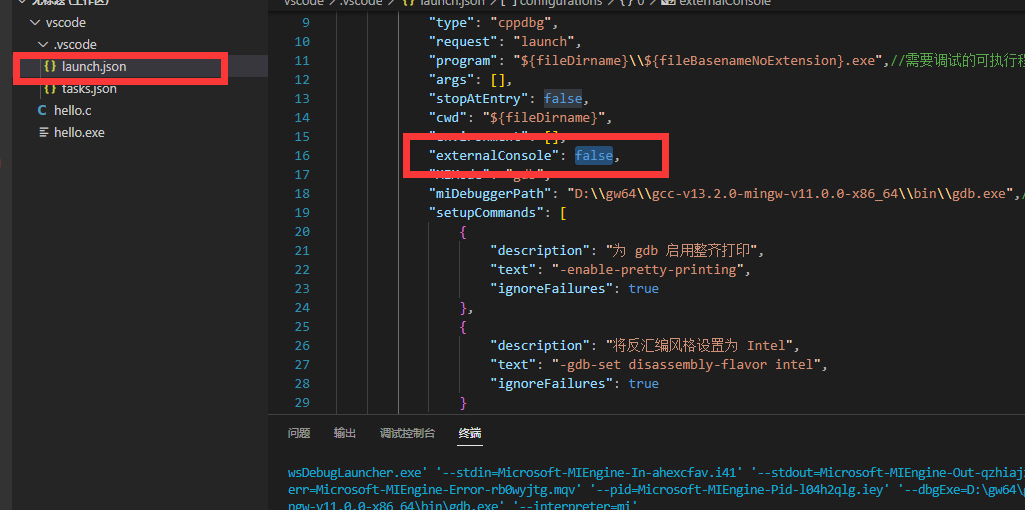Click the closing brace on line 24
Viewport: 1025px width, 510px height.
point(463,307)
